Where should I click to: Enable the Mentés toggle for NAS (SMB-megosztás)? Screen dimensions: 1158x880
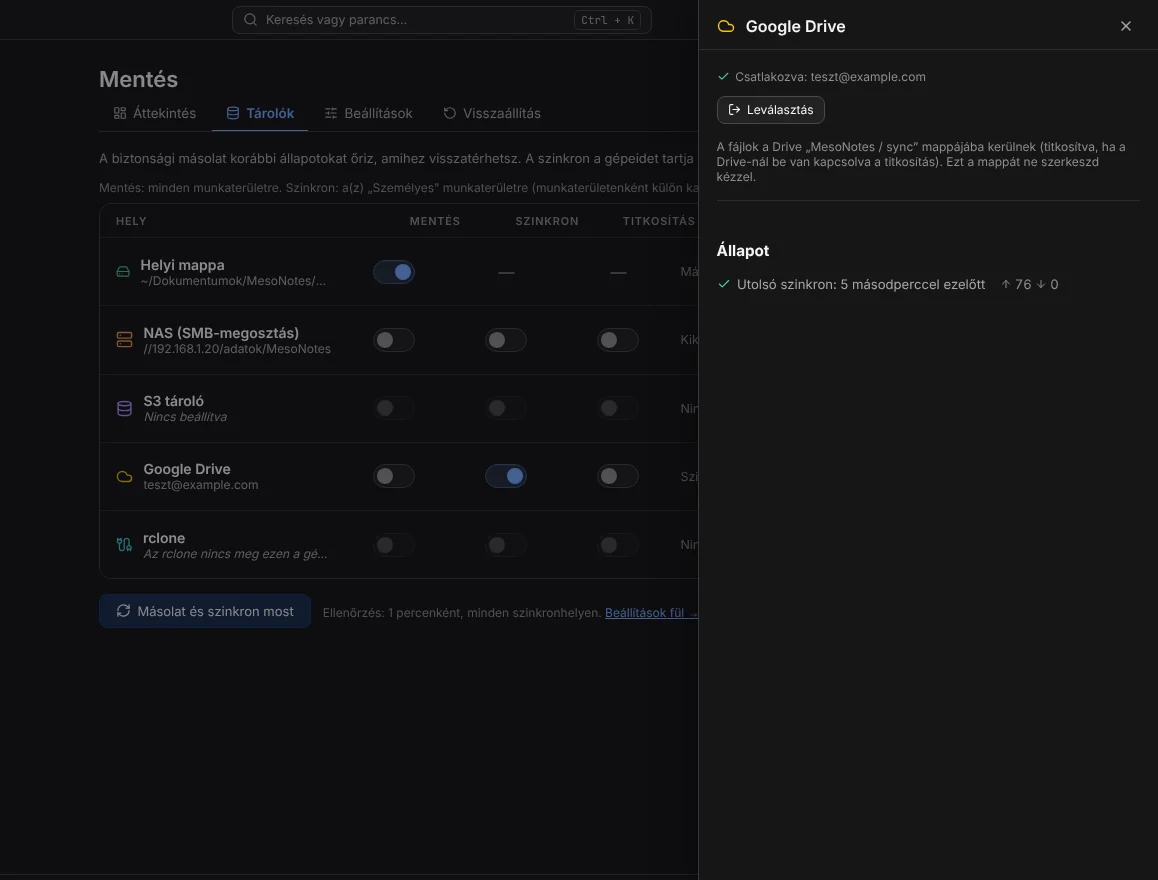point(394,340)
